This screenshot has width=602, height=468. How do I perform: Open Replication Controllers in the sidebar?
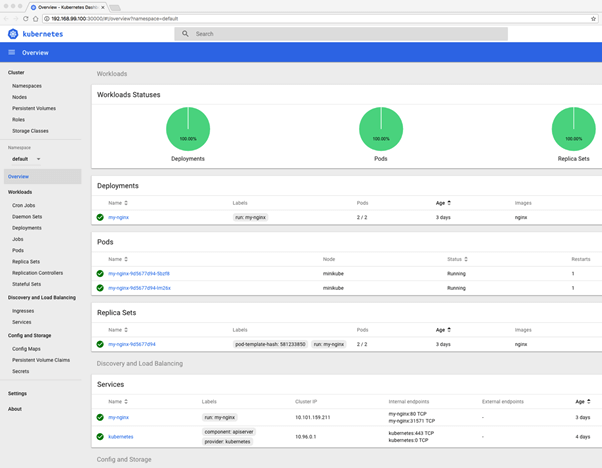pos(38,273)
